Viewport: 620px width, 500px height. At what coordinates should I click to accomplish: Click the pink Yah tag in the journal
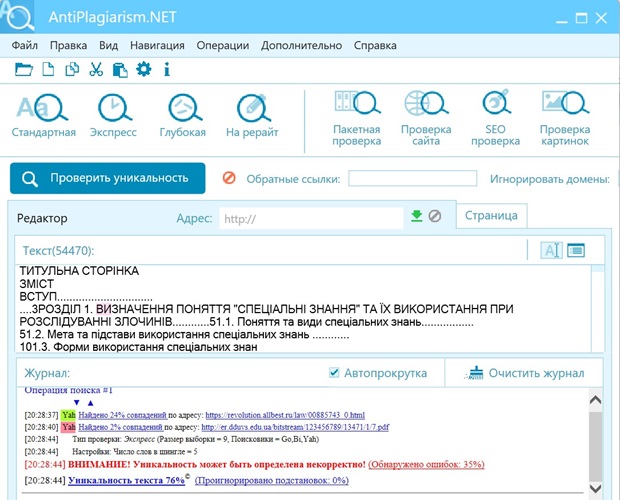pyautogui.click(x=68, y=427)
